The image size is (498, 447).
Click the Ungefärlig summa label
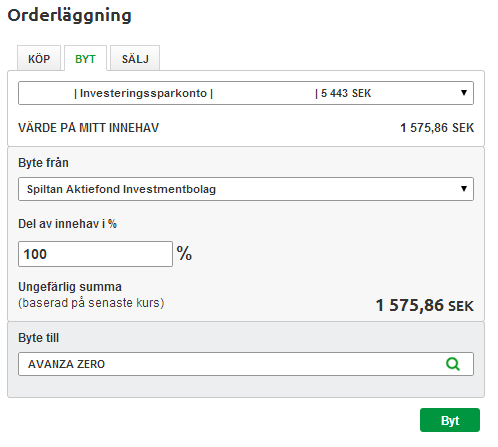(x=70, y=287)
